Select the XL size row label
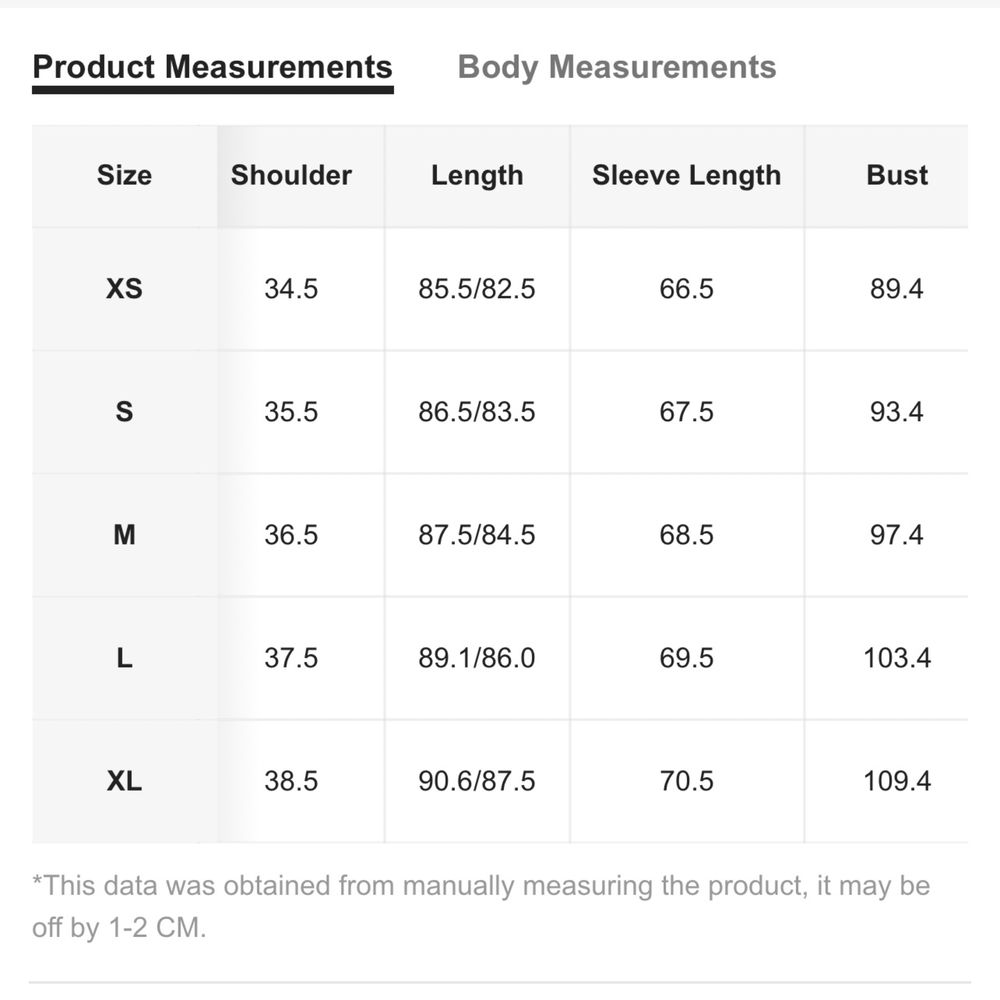 [x=124, y=781]
